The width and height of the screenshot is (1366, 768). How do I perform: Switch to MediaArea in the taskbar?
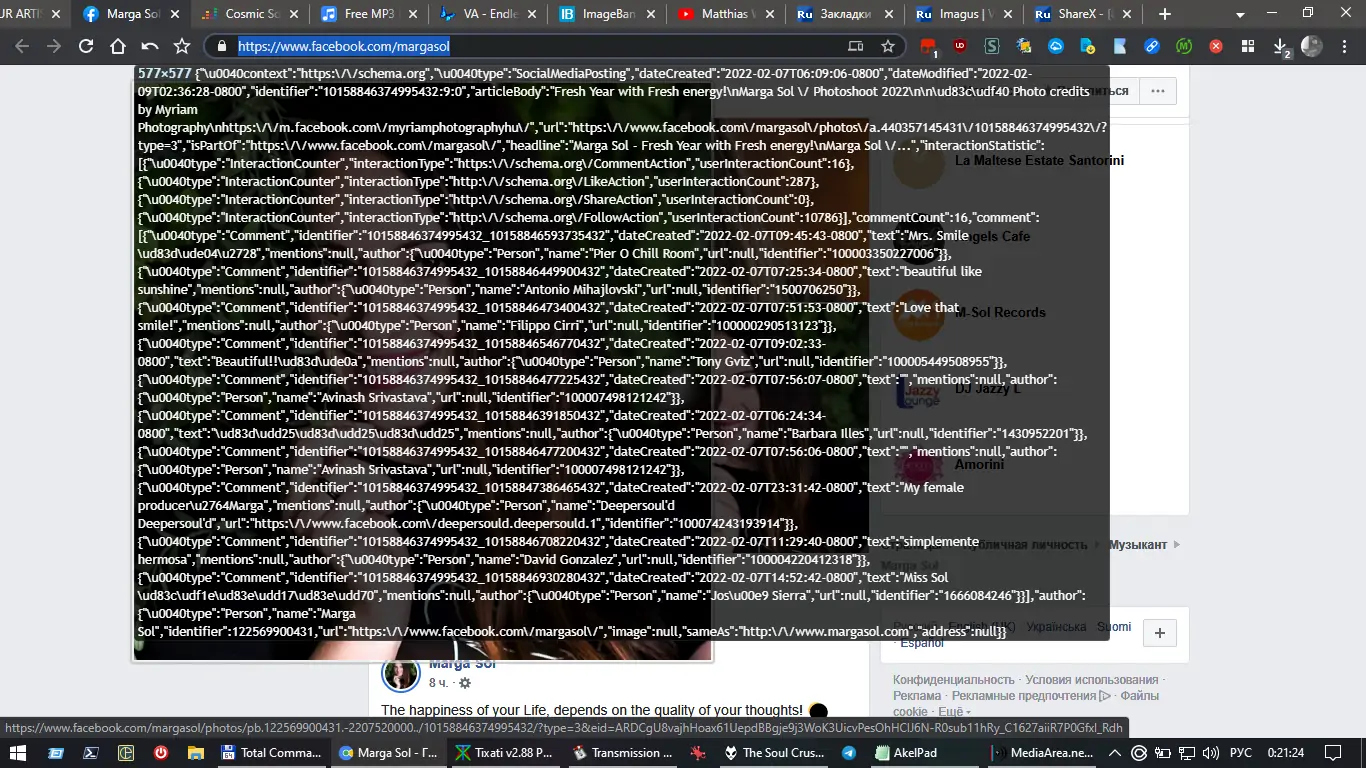point(1043,752)
